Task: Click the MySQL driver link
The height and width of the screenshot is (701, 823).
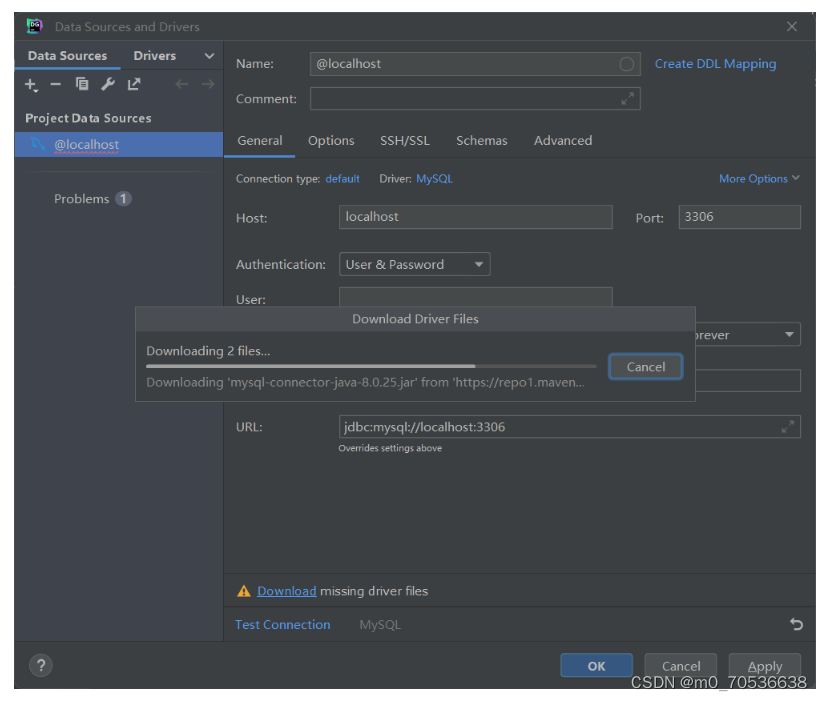Action: click(x=434, y=179)
